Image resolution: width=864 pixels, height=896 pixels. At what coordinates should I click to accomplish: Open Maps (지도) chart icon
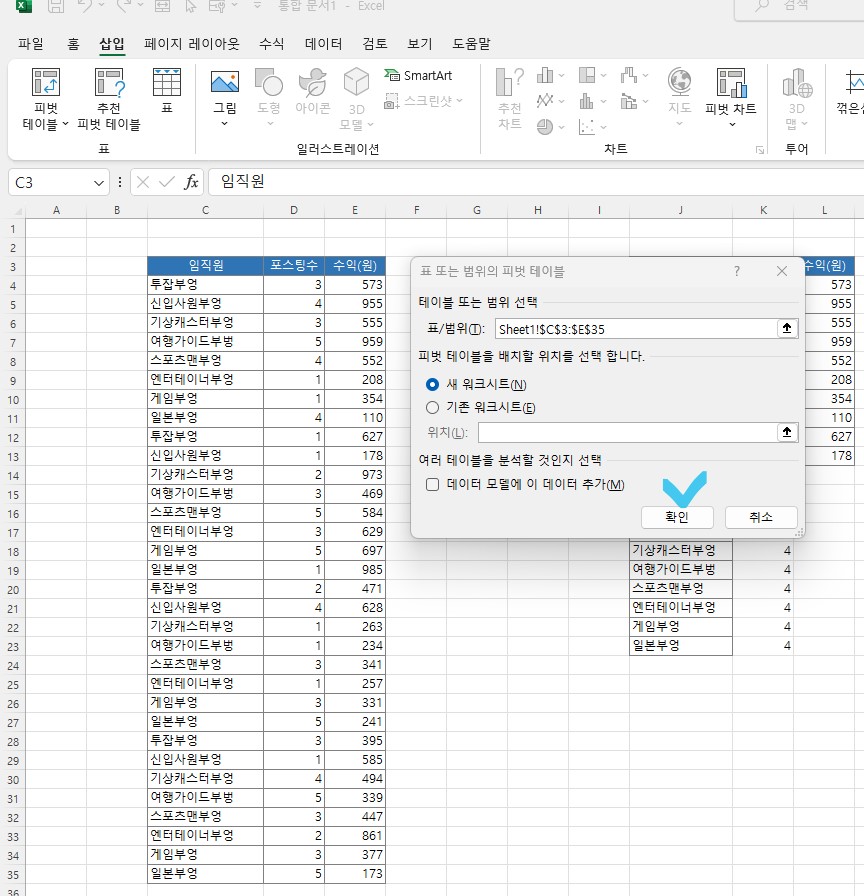[x=679, y=83]
